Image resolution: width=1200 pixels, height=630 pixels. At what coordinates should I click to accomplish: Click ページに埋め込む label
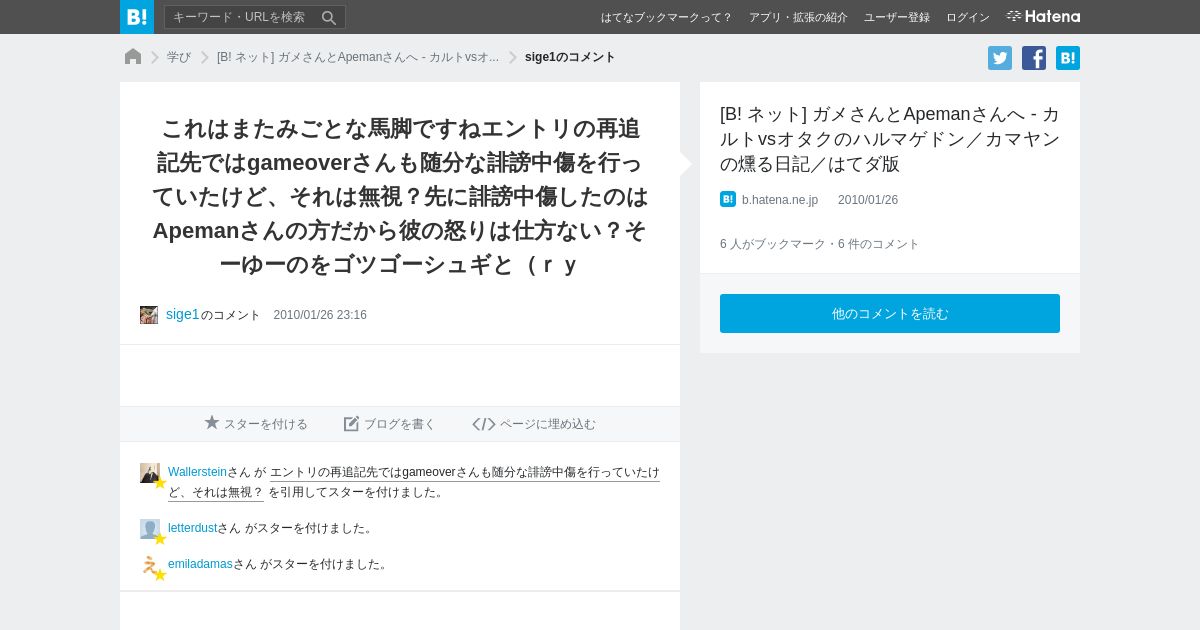pyautogui.click(x=548, y=424)
